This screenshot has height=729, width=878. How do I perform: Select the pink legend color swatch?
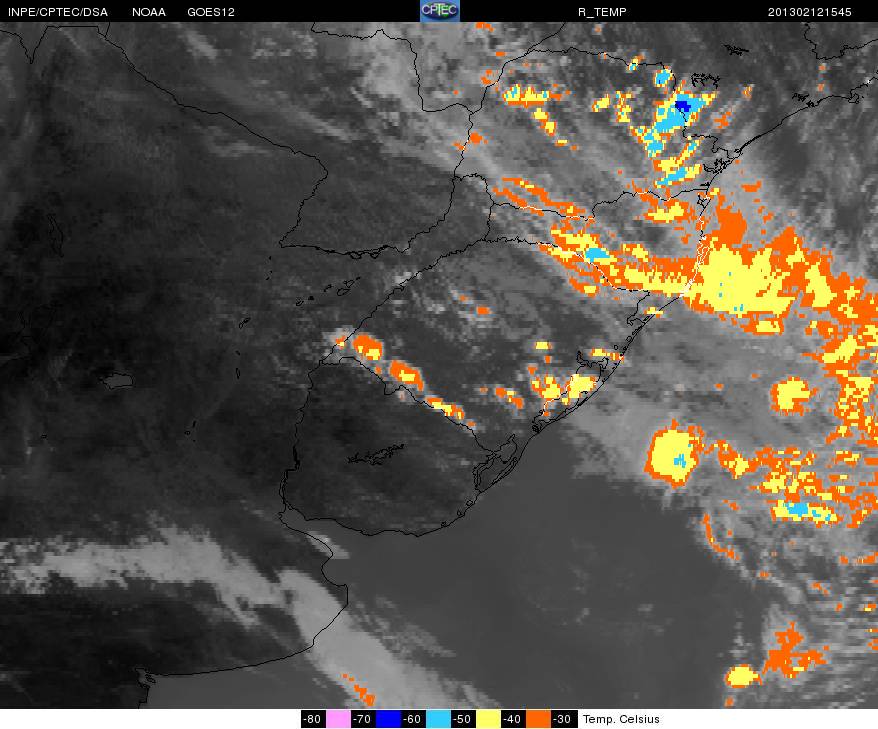338,719
